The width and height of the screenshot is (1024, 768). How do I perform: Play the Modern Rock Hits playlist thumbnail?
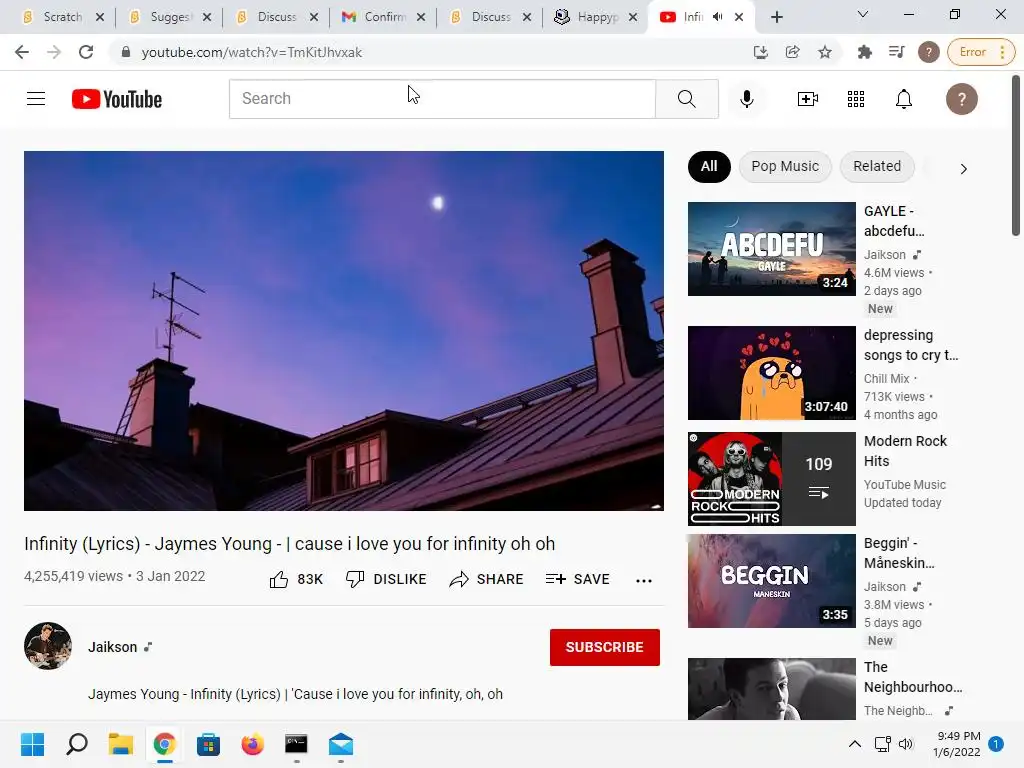pos(771,479)
